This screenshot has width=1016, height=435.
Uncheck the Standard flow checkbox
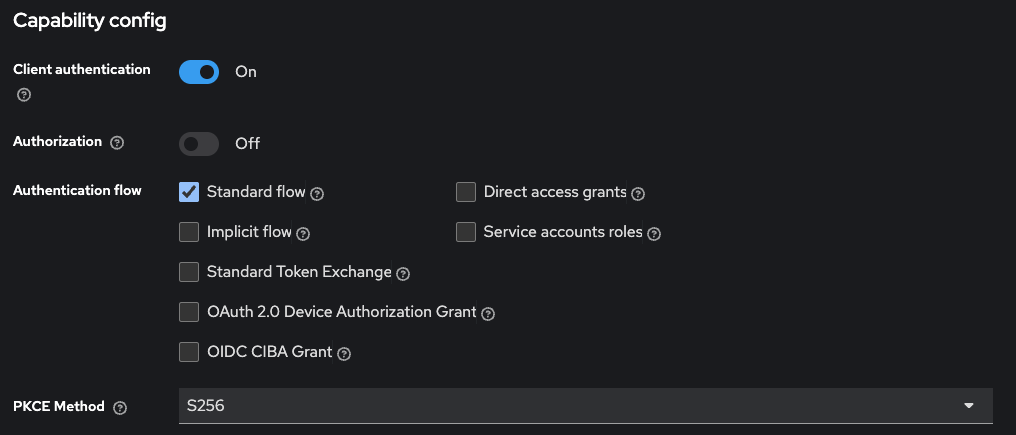point(189,192)
